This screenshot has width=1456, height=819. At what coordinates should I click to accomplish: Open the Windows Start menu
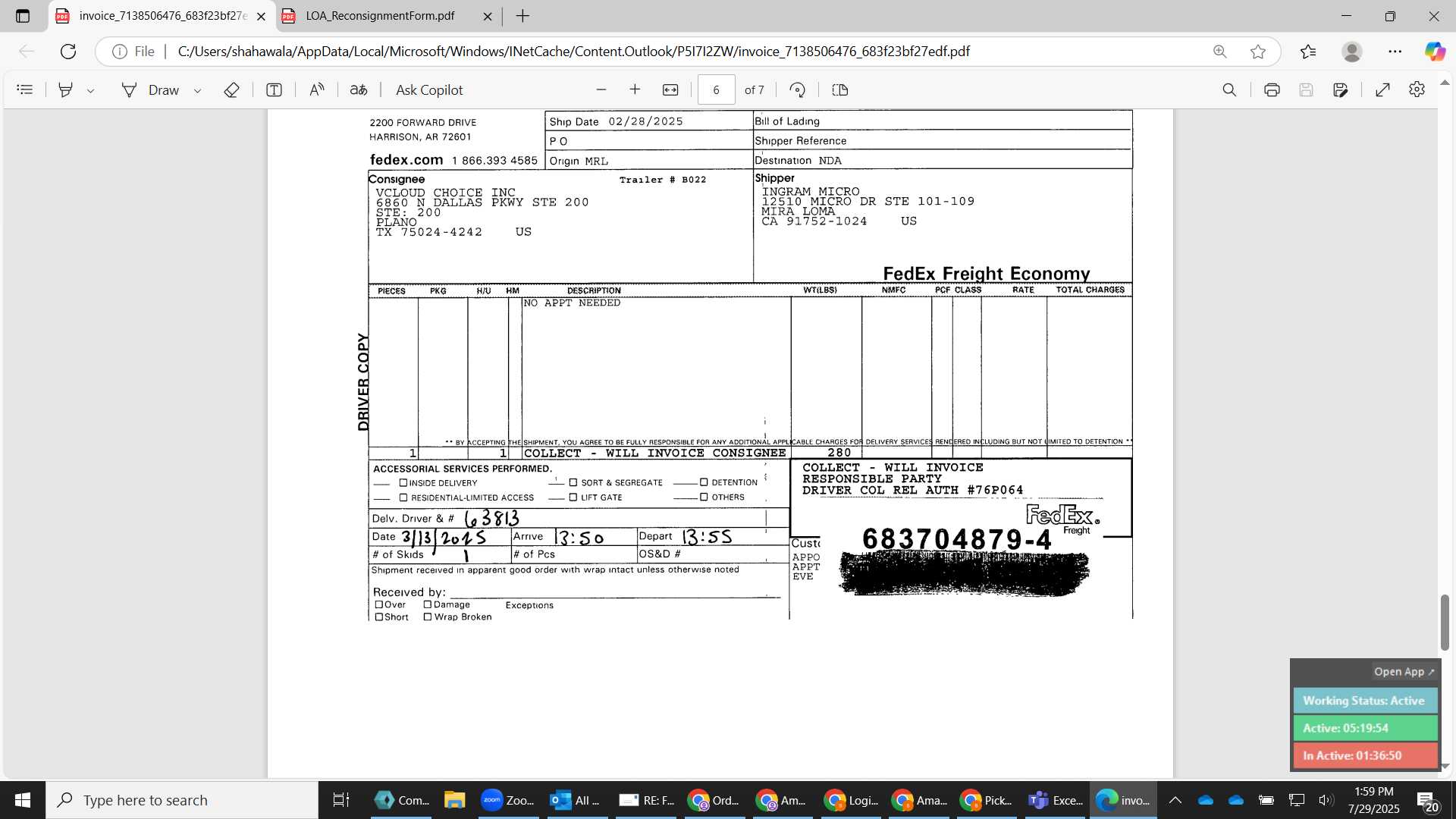point(23,800)
